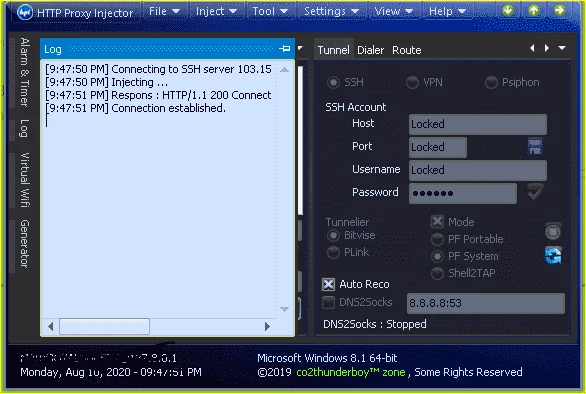The height and width of the screenshot is (394, 586).
Task: Open the Tool menu dropdown
Action: [270, 11]
